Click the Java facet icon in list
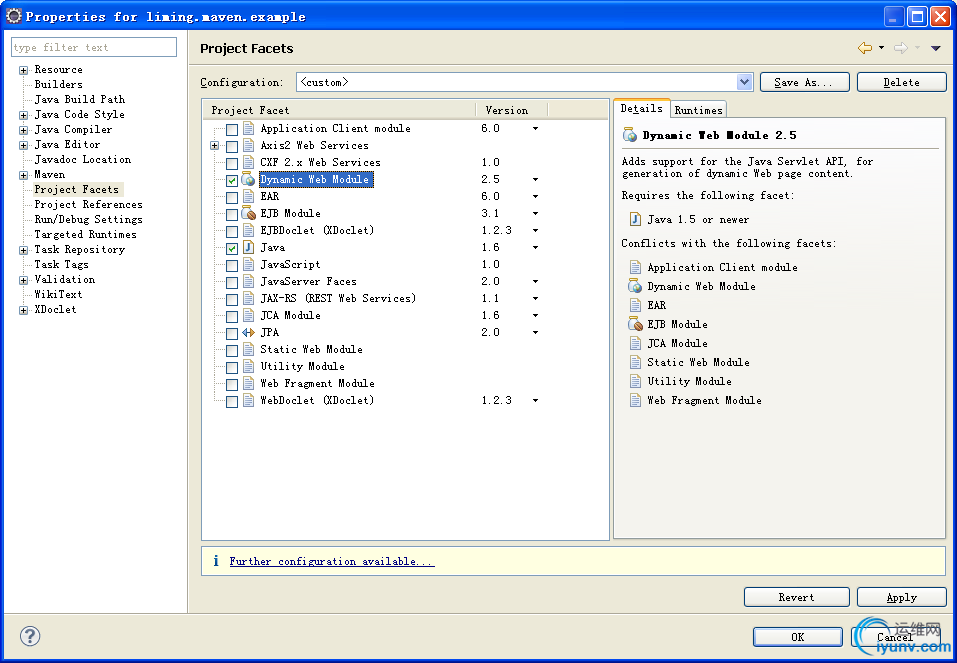Screen dimensions: 957x663 pyautogui.click(x=248, y=248)
